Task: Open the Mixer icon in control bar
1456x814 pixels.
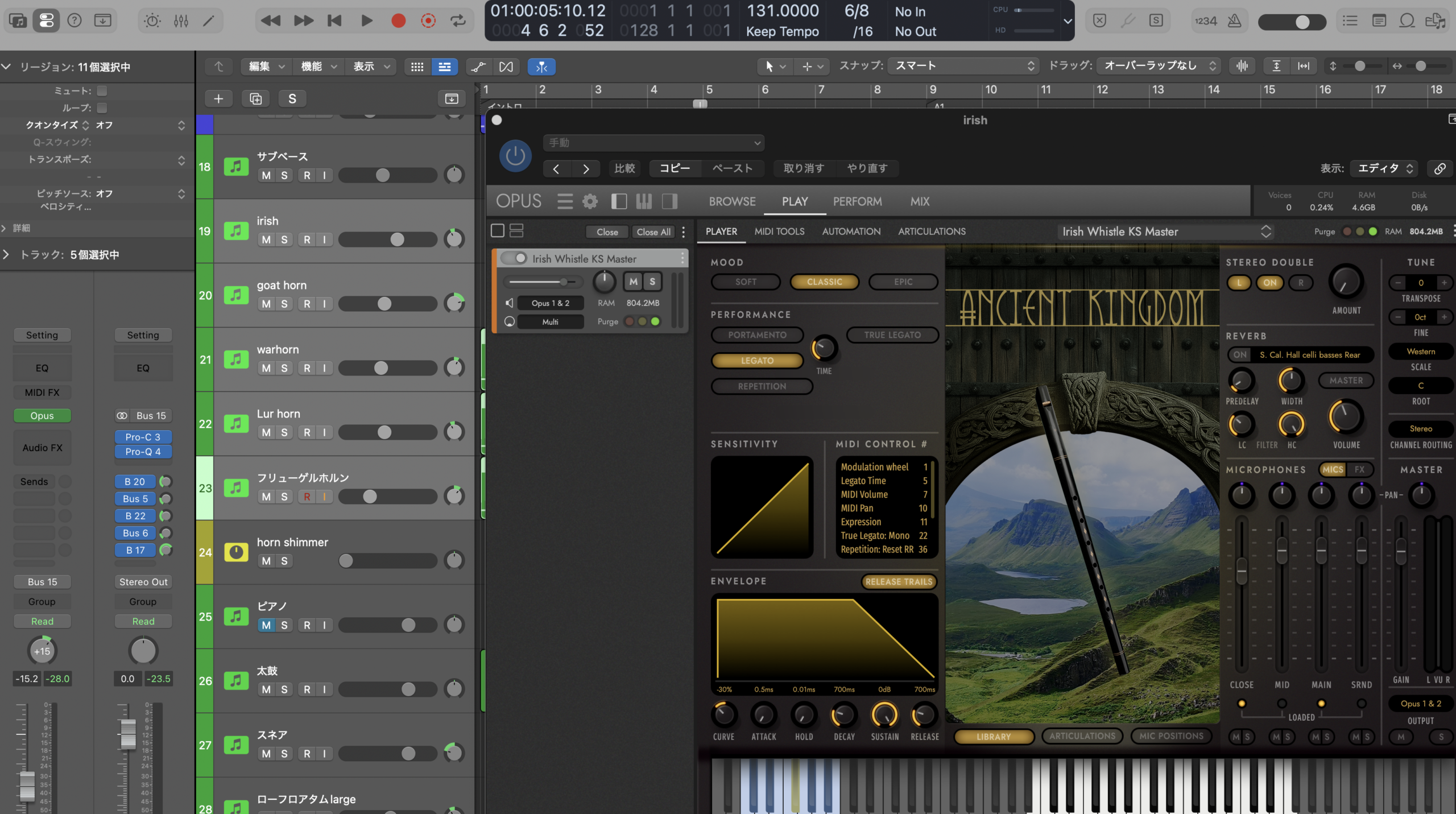Action: pyautogui.click(x=181, y=21)
